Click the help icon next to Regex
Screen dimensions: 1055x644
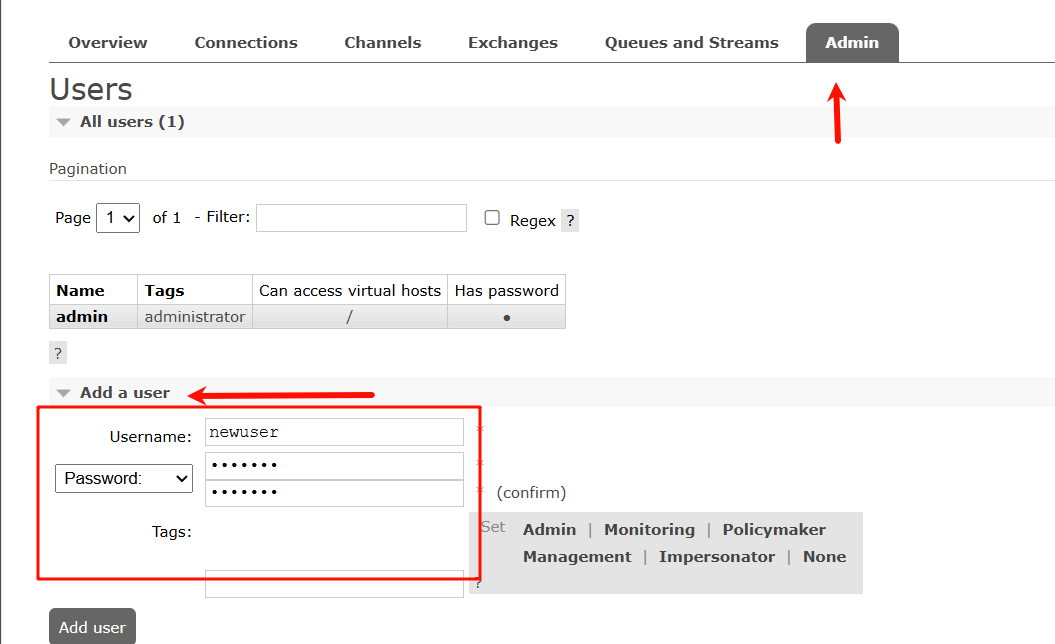coord(570,221)
